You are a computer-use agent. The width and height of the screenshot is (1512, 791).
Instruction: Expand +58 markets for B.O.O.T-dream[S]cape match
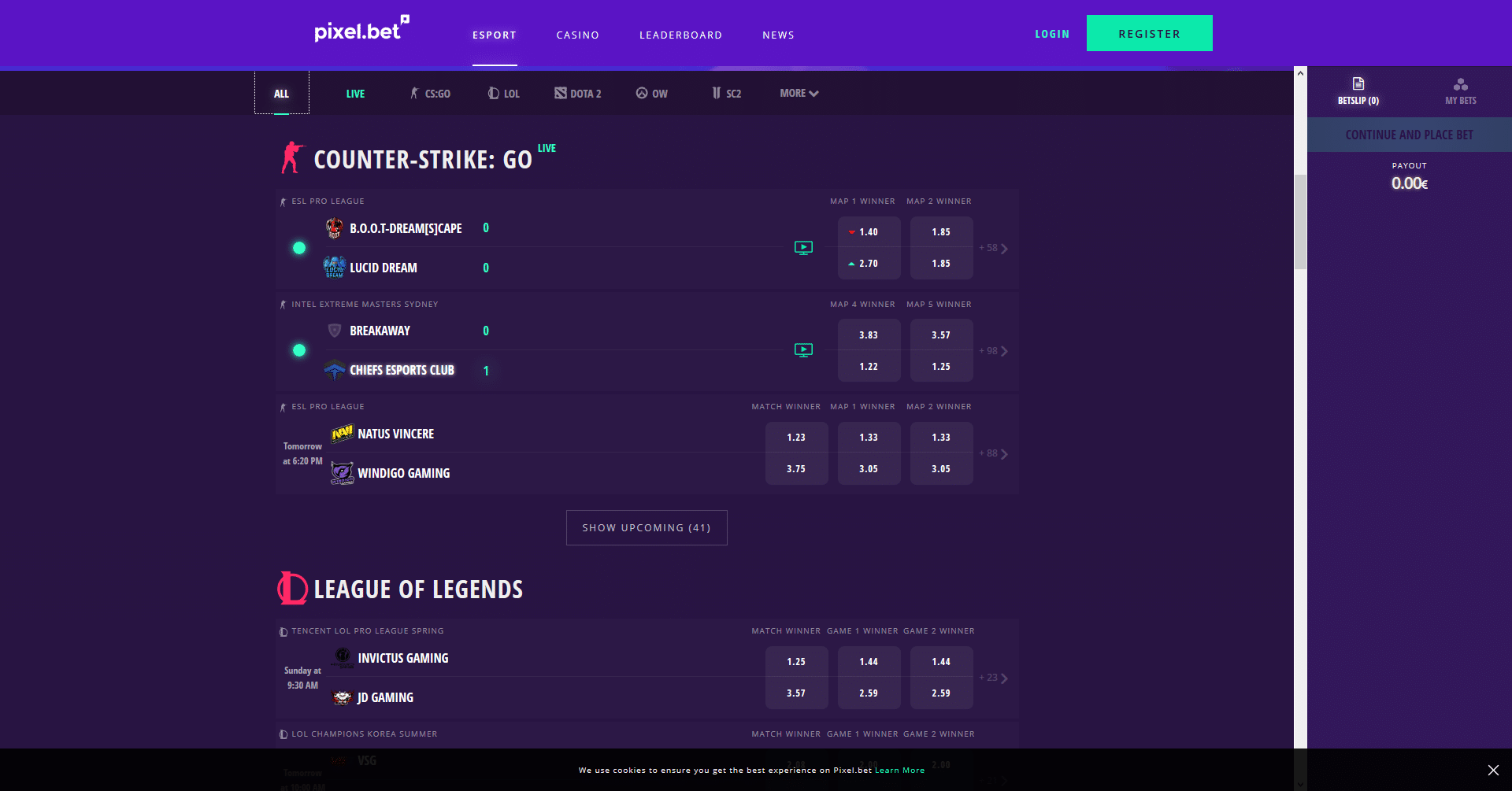pos(994,248)
